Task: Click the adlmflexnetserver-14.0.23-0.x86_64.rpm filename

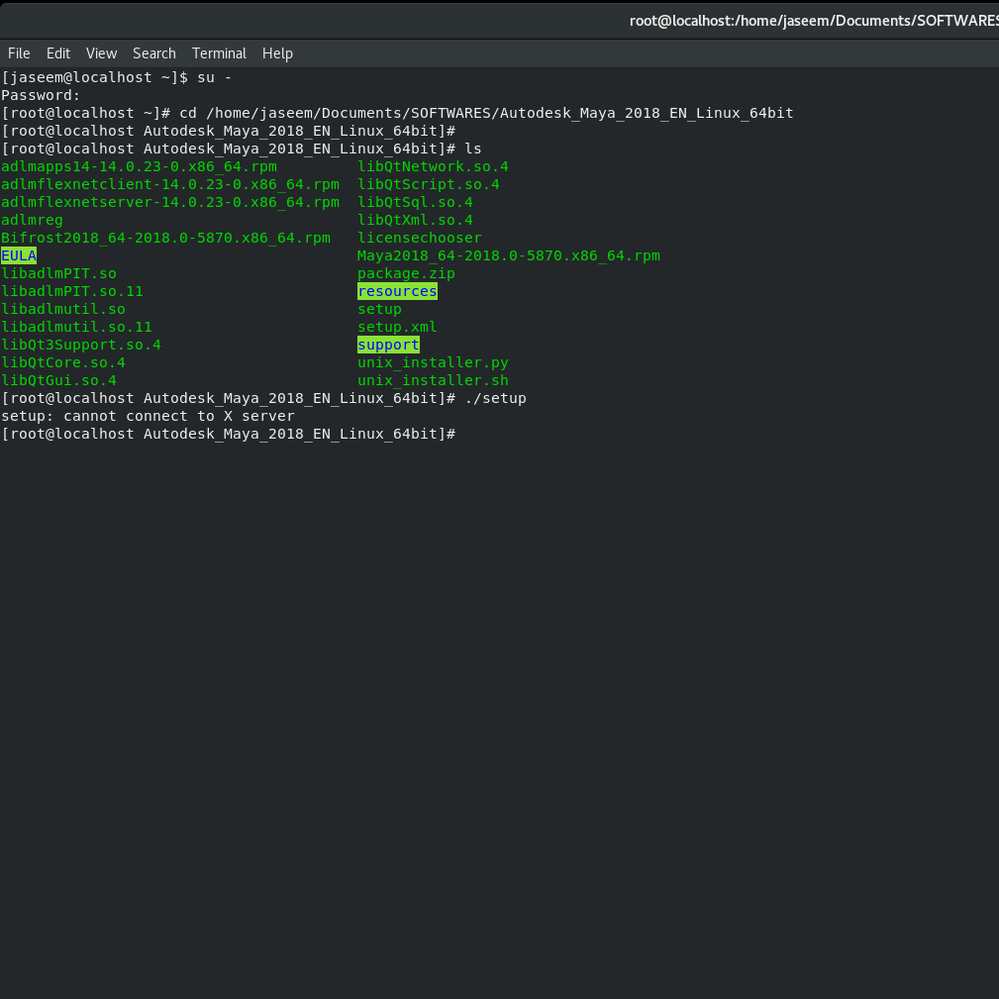Action: click(x=170, y=202)
